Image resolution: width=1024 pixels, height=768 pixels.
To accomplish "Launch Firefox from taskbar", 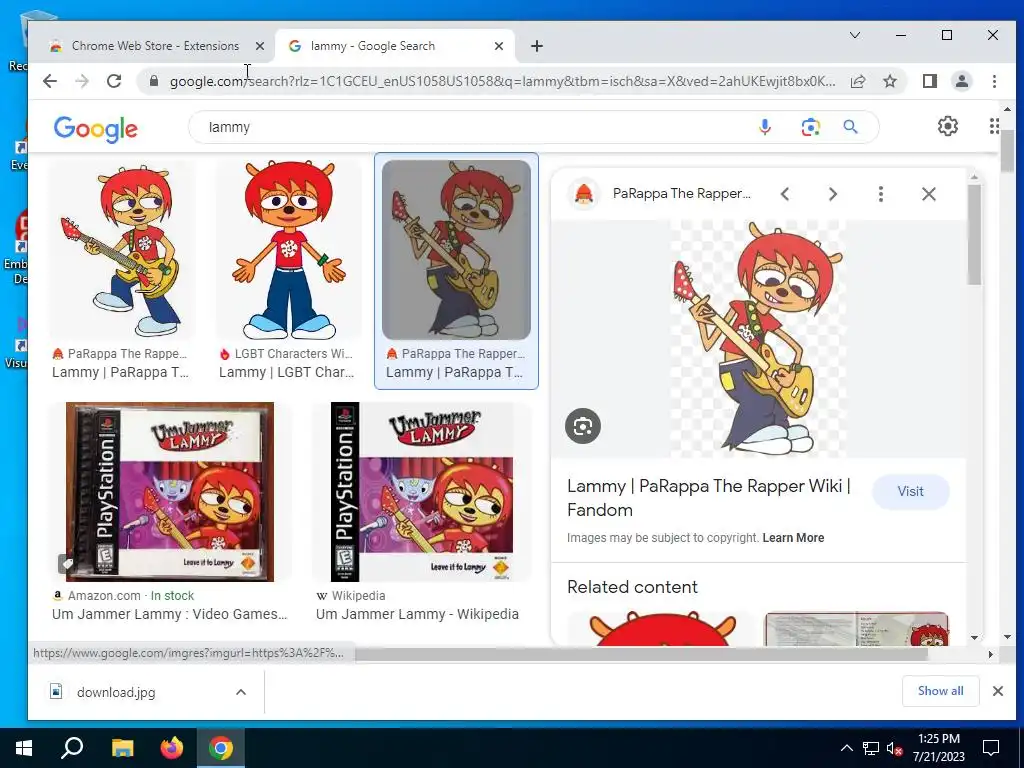I will coord(172,748).
